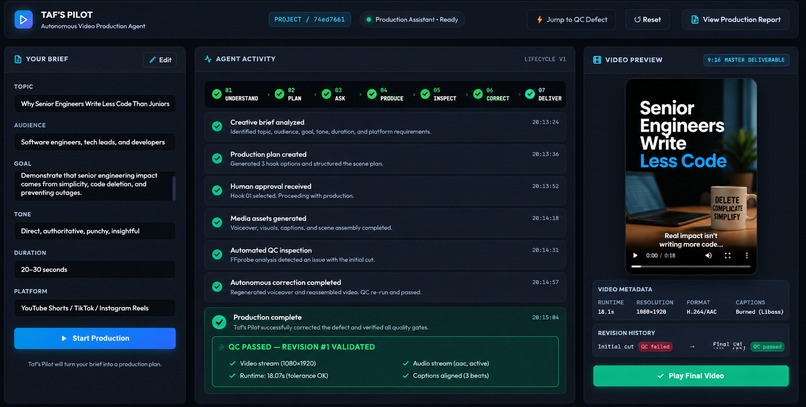The width and height of the screenshot is (806, 407).
Task: Click Play Final Video button
Action: tap(691, 376)
